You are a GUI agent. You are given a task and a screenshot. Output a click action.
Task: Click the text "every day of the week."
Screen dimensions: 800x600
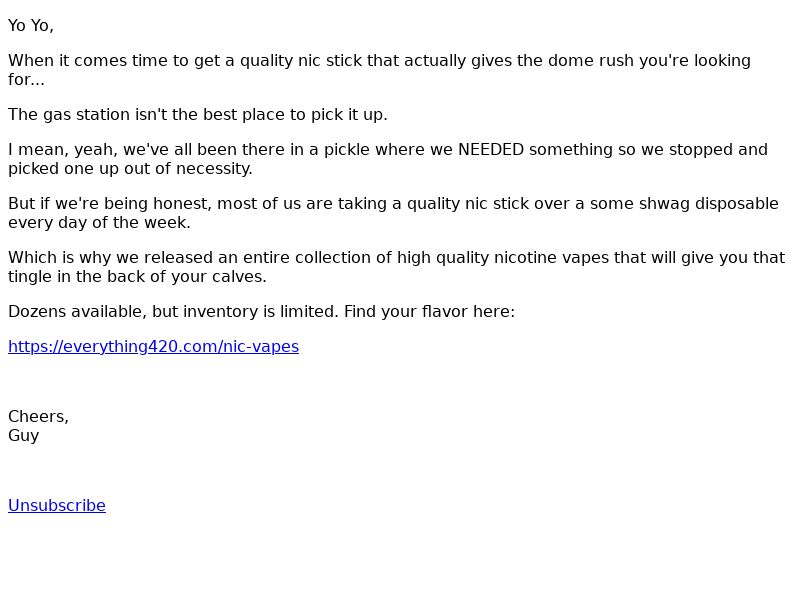pos(99,223)
